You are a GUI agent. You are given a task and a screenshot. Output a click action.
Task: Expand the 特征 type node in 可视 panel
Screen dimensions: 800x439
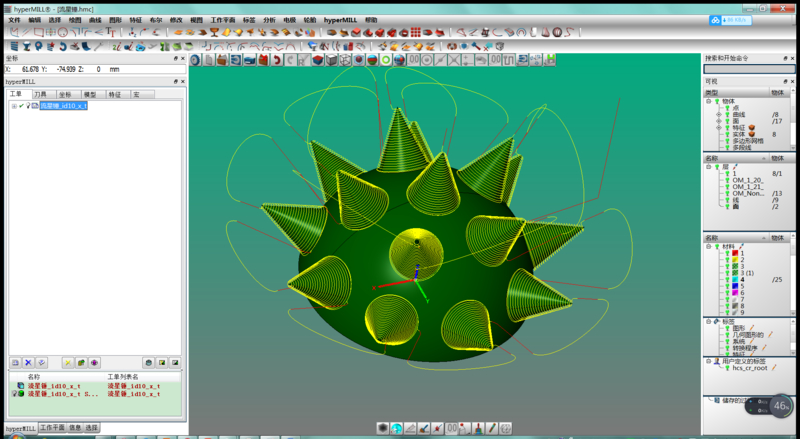click(718, 128)
